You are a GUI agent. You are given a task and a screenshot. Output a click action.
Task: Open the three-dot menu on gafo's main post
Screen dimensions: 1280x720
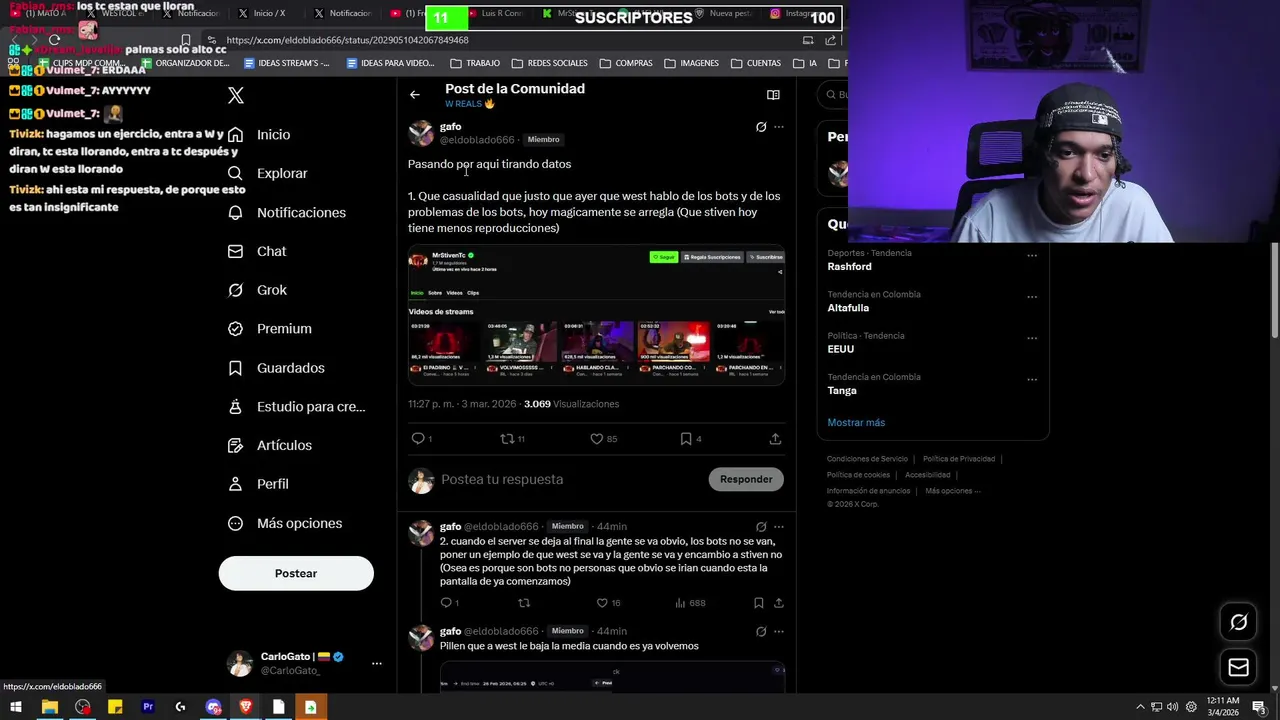pos(779,127)
